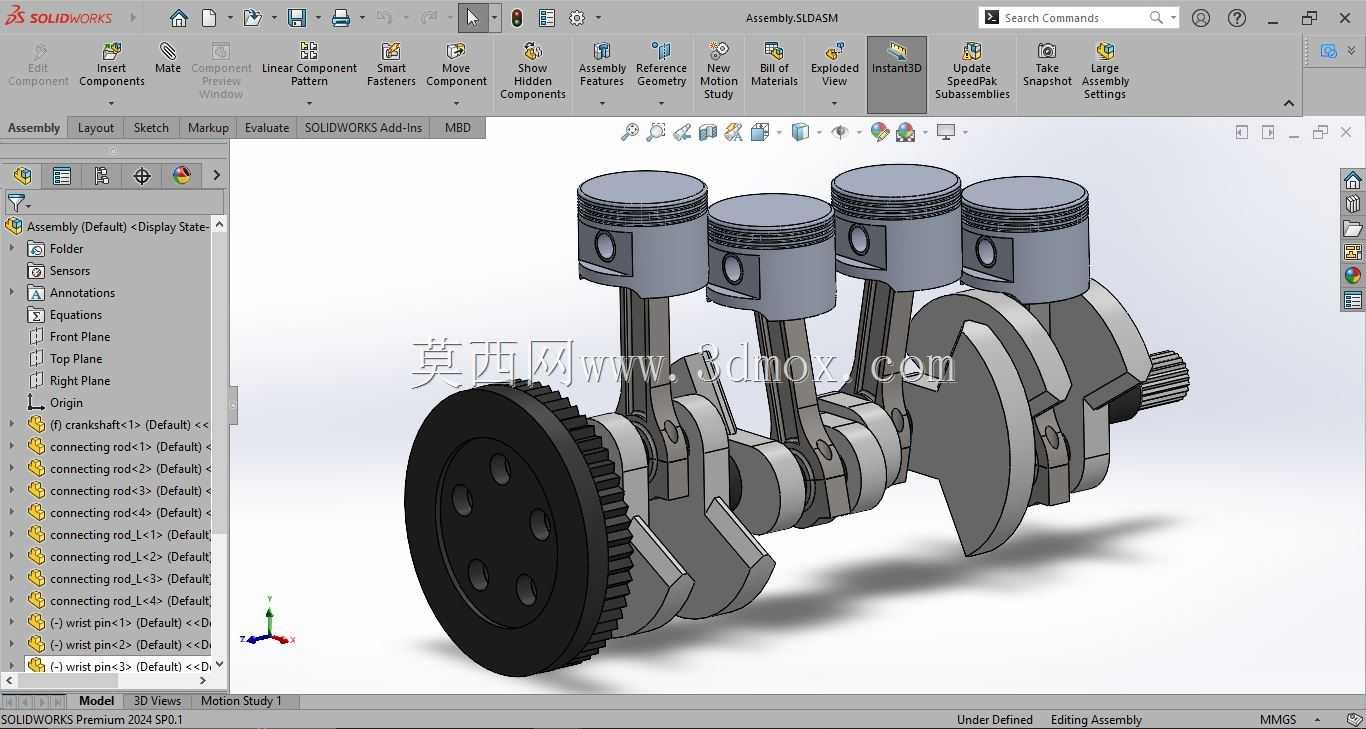Toggle the Instant3D button
The height and width of the screenshot is (729, 1366).
click(897, 74)
